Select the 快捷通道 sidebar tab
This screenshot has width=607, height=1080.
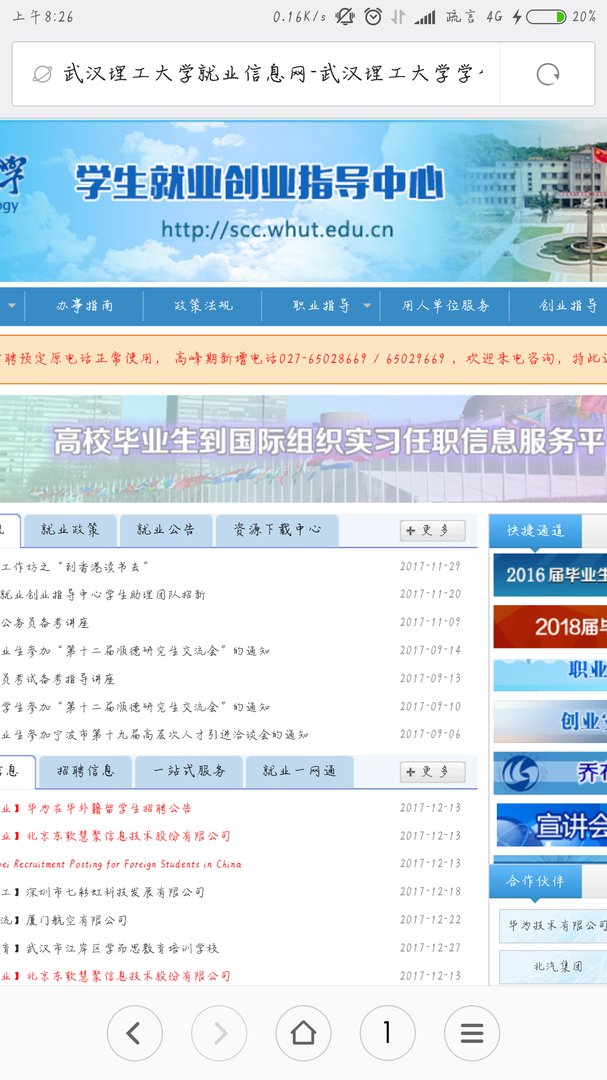click(535, 530)
